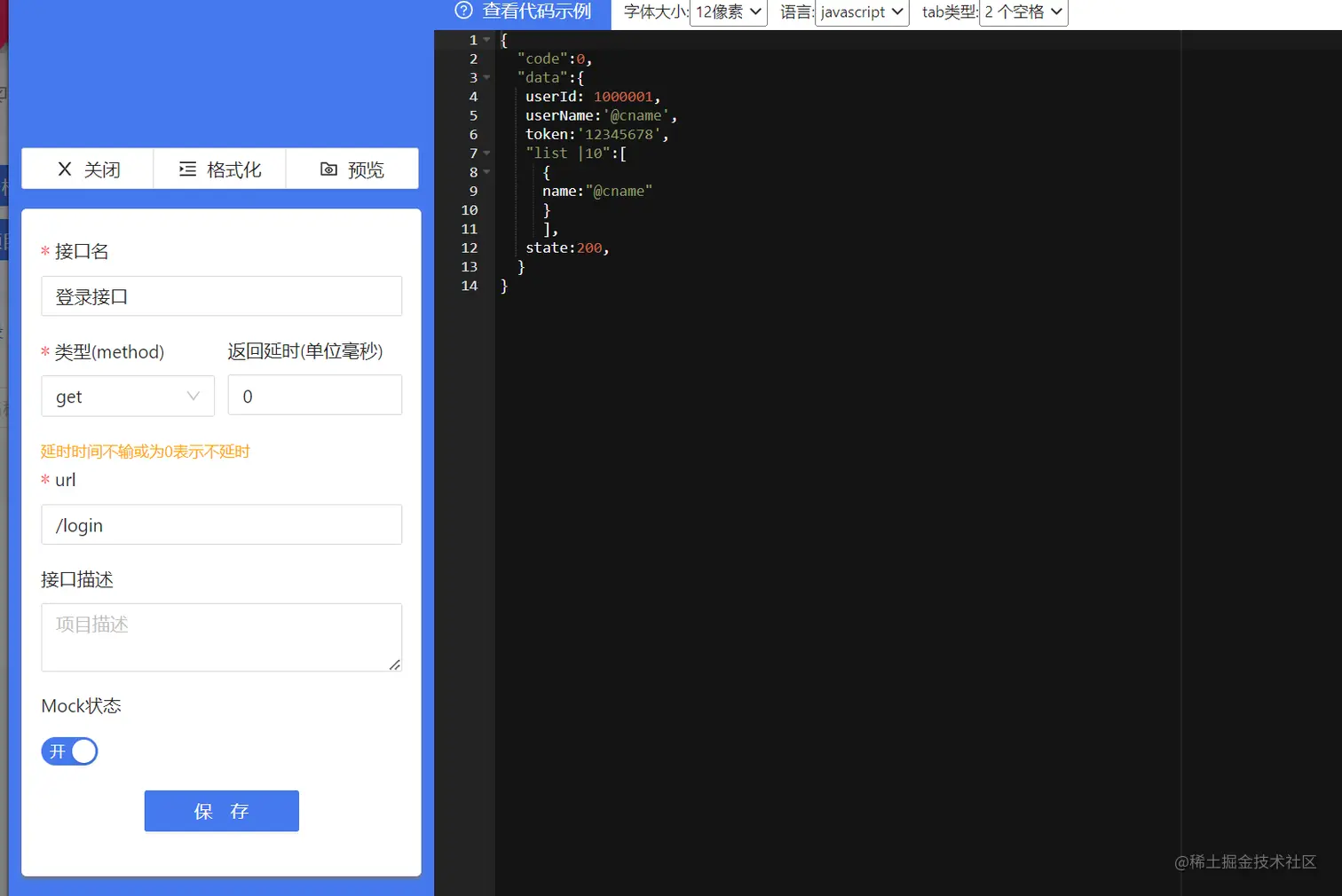Open the 查看代码示例 code example link

click(x=536, y=12)
